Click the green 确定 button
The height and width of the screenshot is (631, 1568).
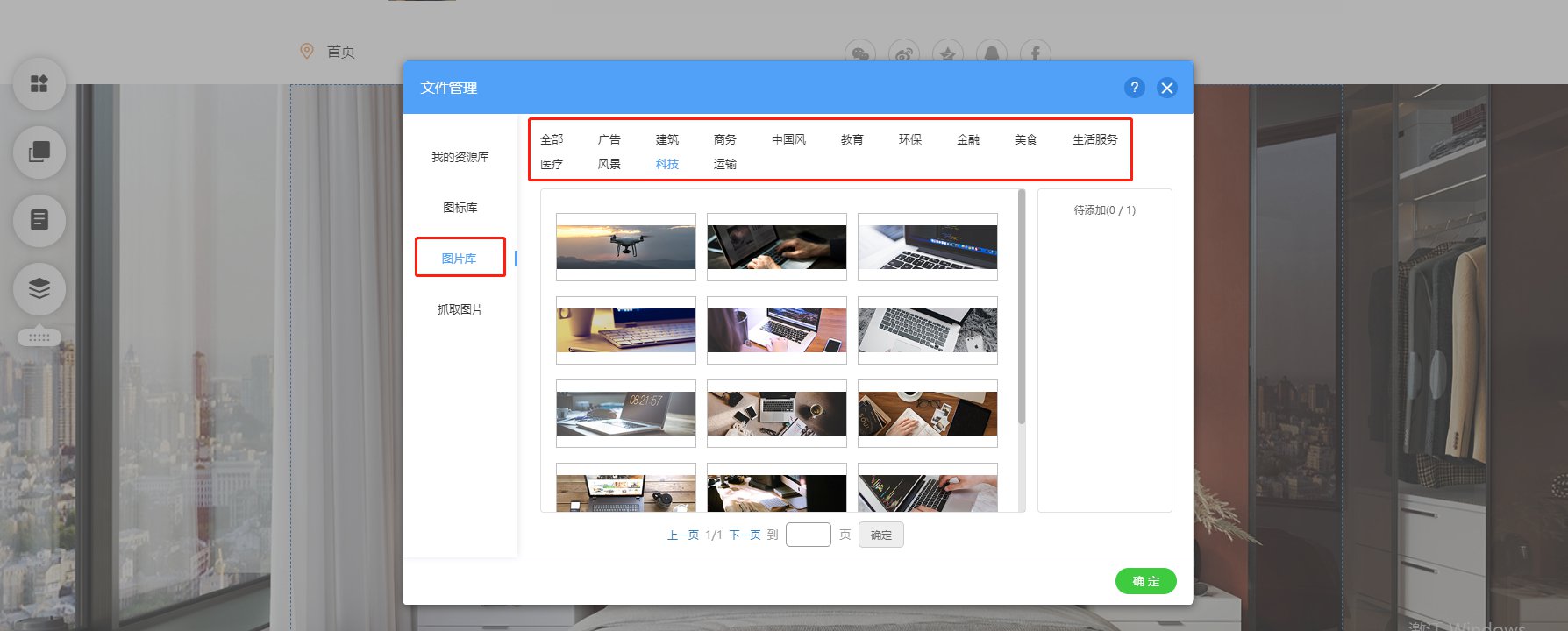pos(1146,581)
